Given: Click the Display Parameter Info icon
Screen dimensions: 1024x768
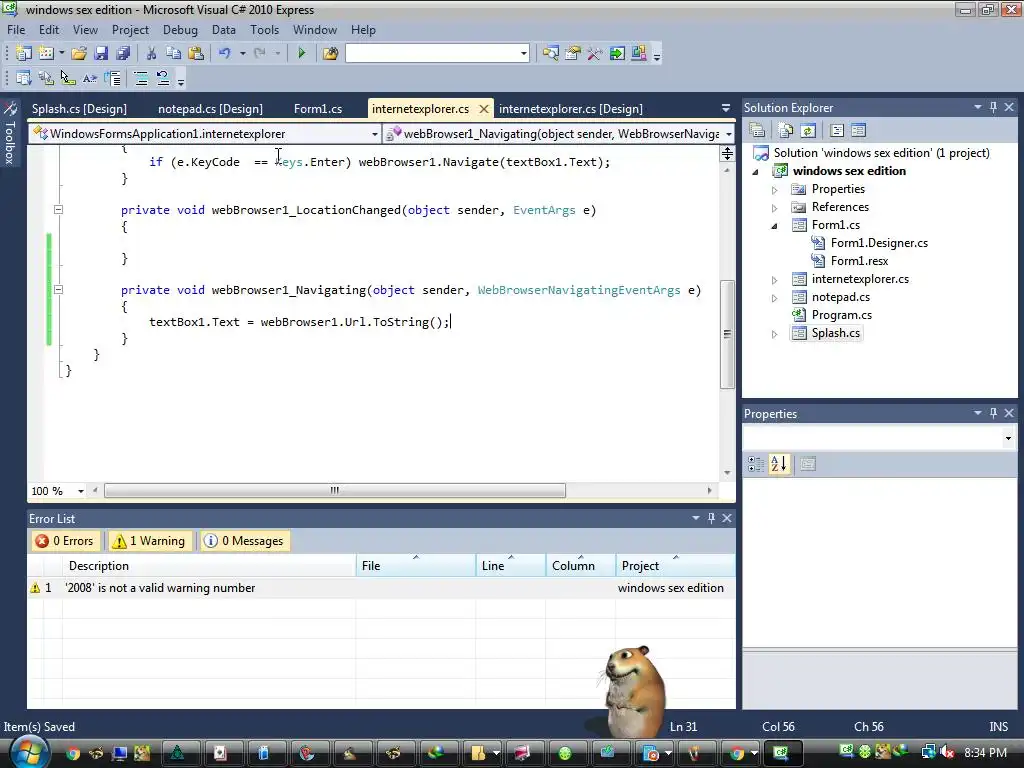Looking at the screenshot, I should coord(46,79).
